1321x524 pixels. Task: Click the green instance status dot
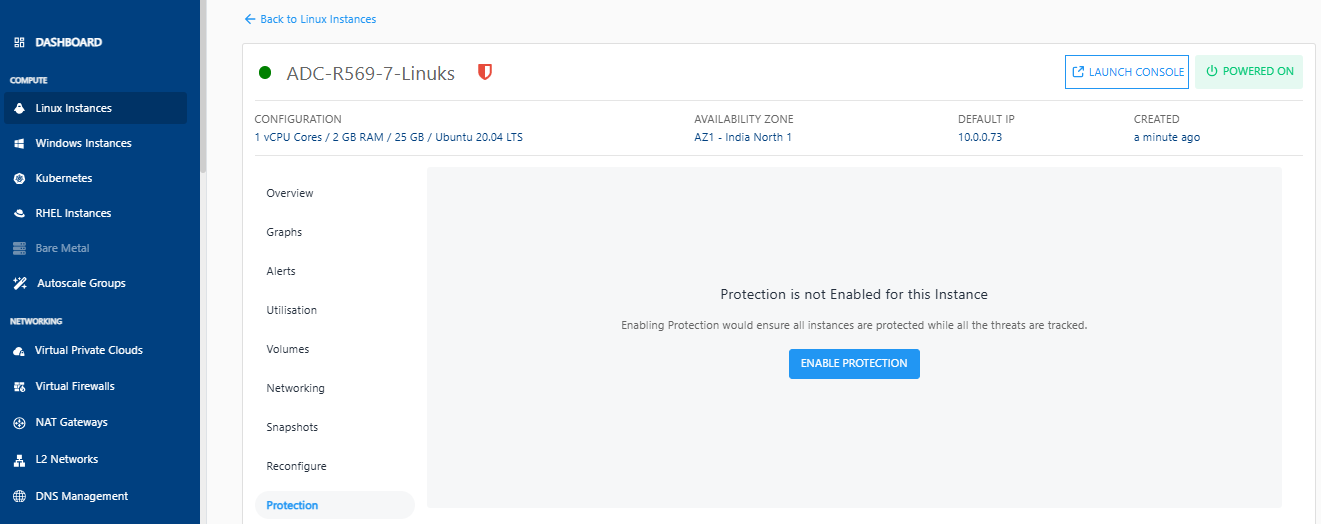click(x=265, y=72)
